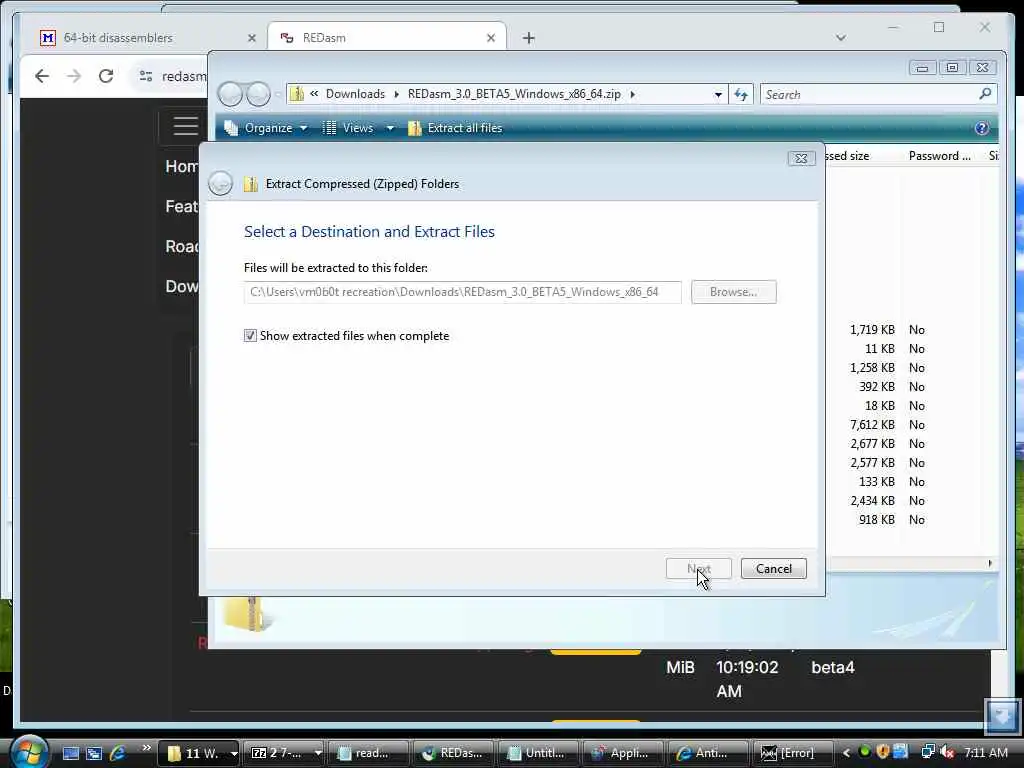Switch to the 'Anti...' Internet Explorer taskbar button

(x=708, y=753)
